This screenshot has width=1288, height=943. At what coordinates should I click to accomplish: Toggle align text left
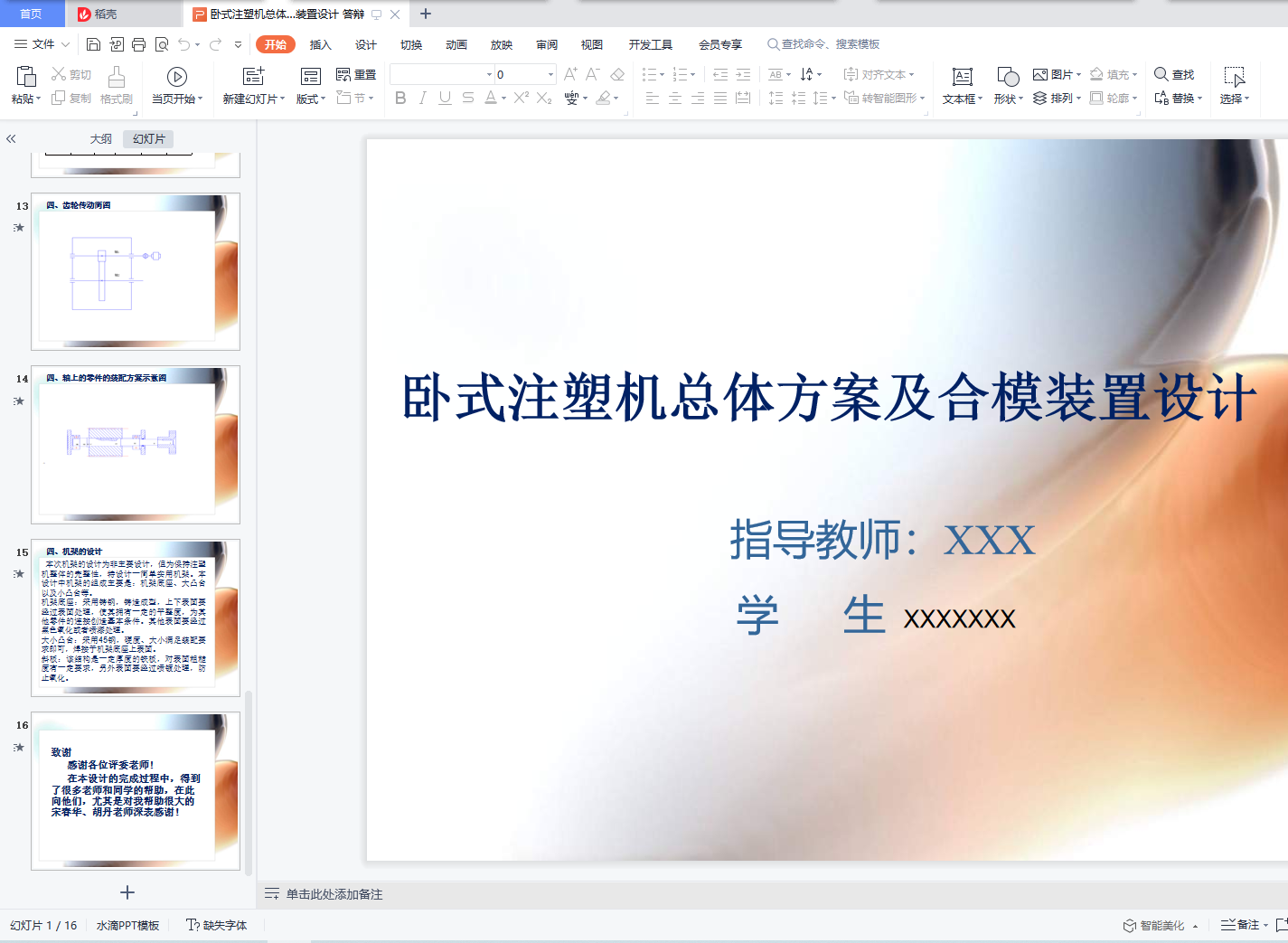(x=653, y=98)
